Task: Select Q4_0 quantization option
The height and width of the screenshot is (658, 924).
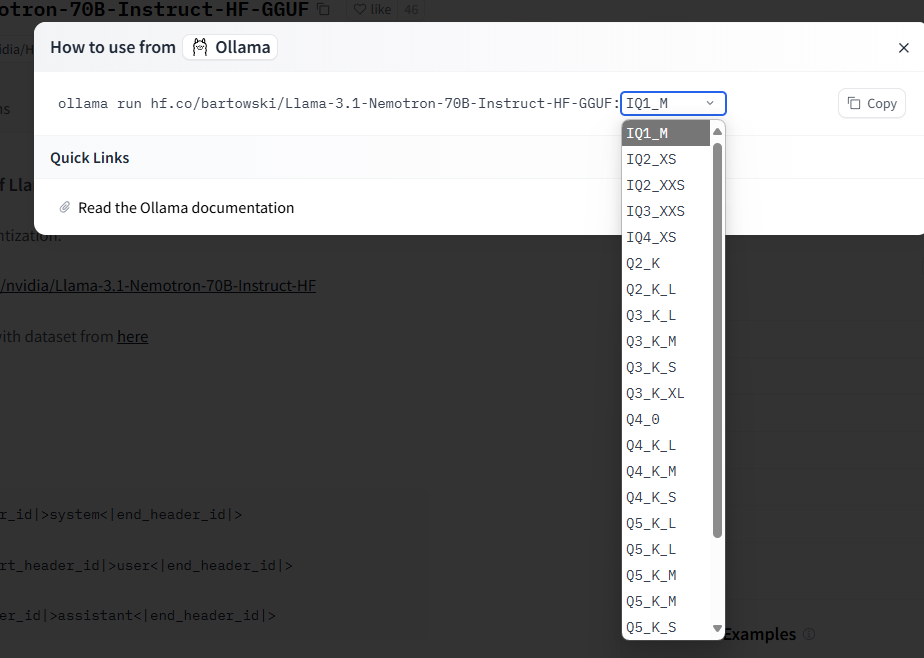Action: [x=666, y=419]
